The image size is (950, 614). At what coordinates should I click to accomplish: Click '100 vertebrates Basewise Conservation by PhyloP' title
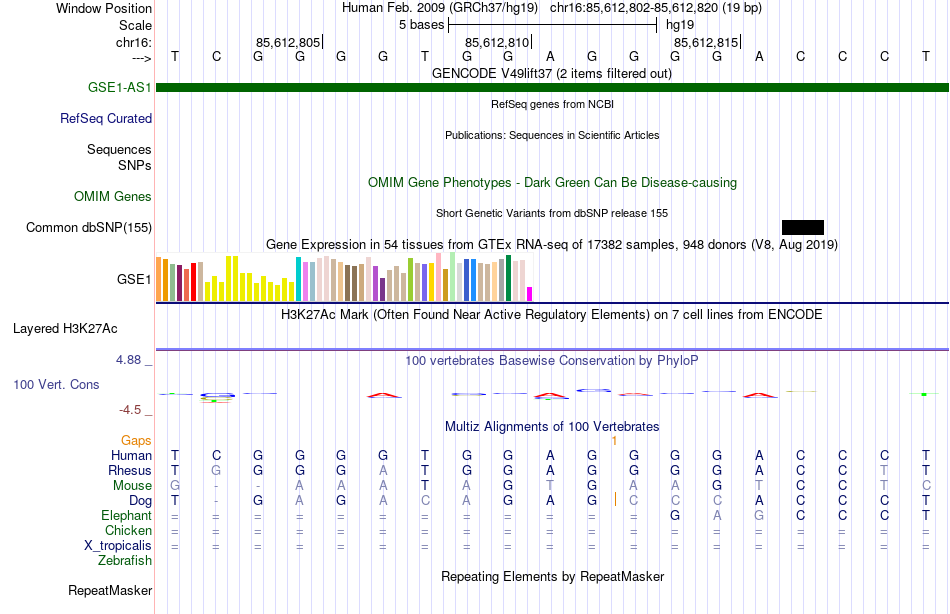[552, 361]
